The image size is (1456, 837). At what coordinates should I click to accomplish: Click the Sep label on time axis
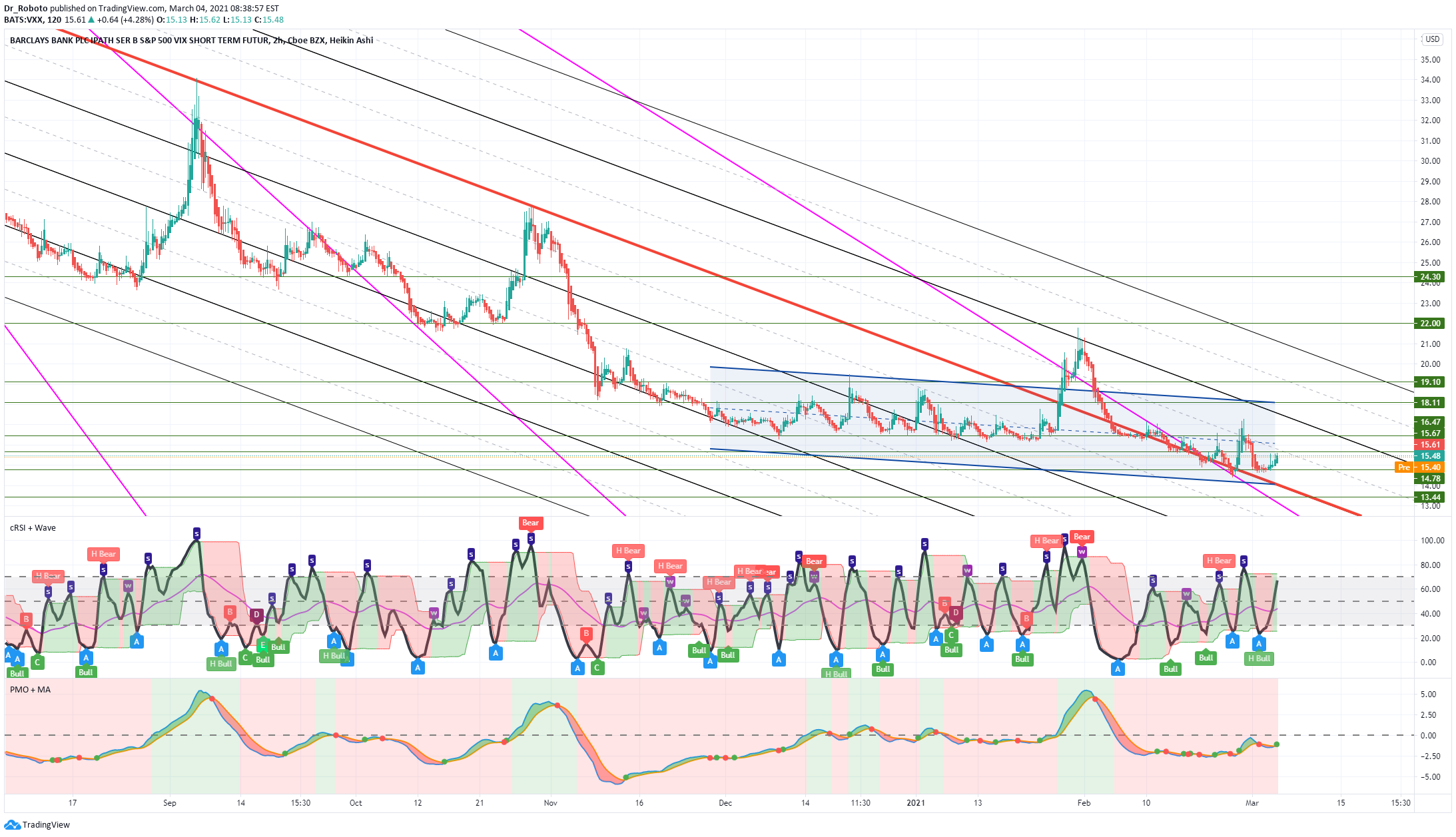coord(170,803)
